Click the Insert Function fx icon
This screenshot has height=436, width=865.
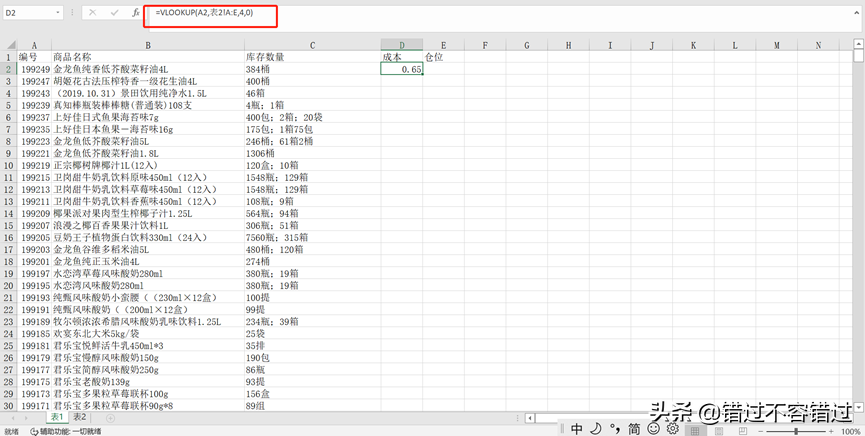[136, 12]
